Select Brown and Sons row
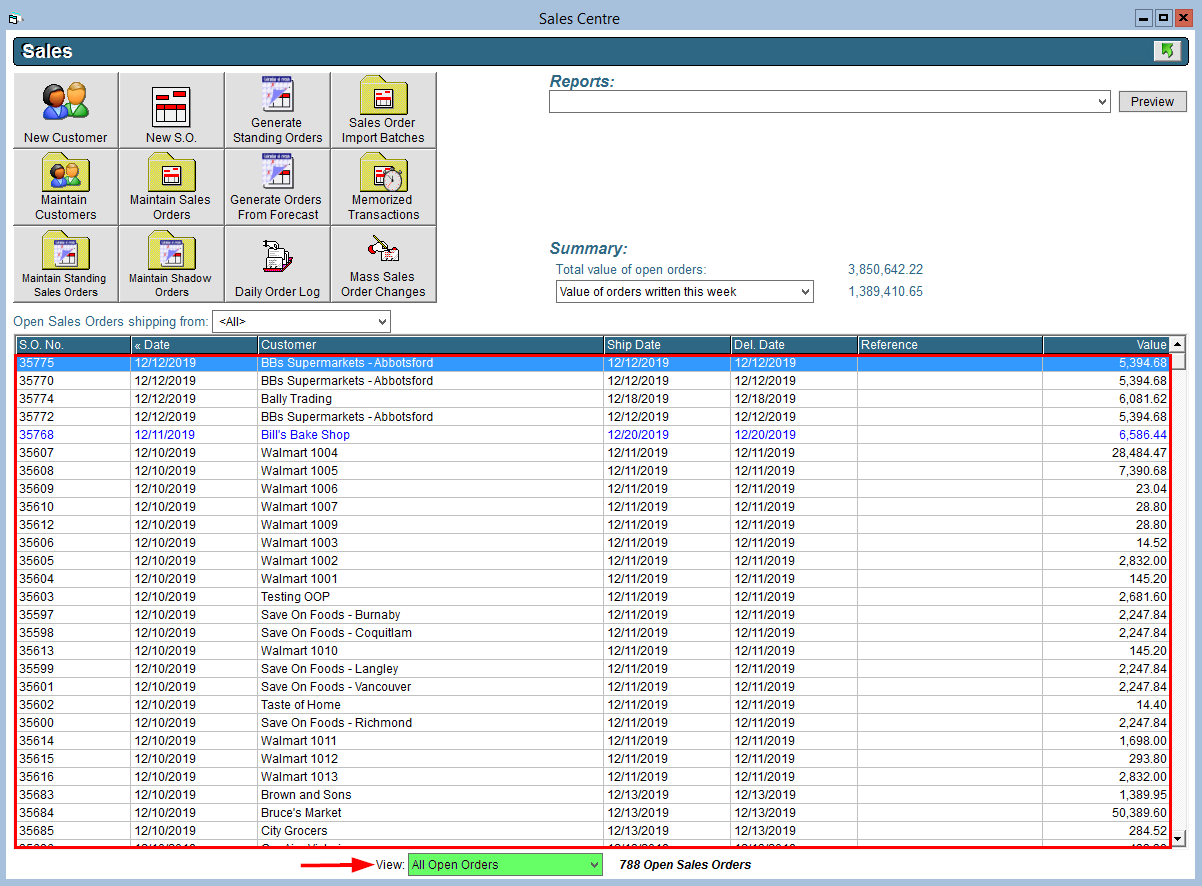This screenshot has height=886, width=1202. (593, 795)
